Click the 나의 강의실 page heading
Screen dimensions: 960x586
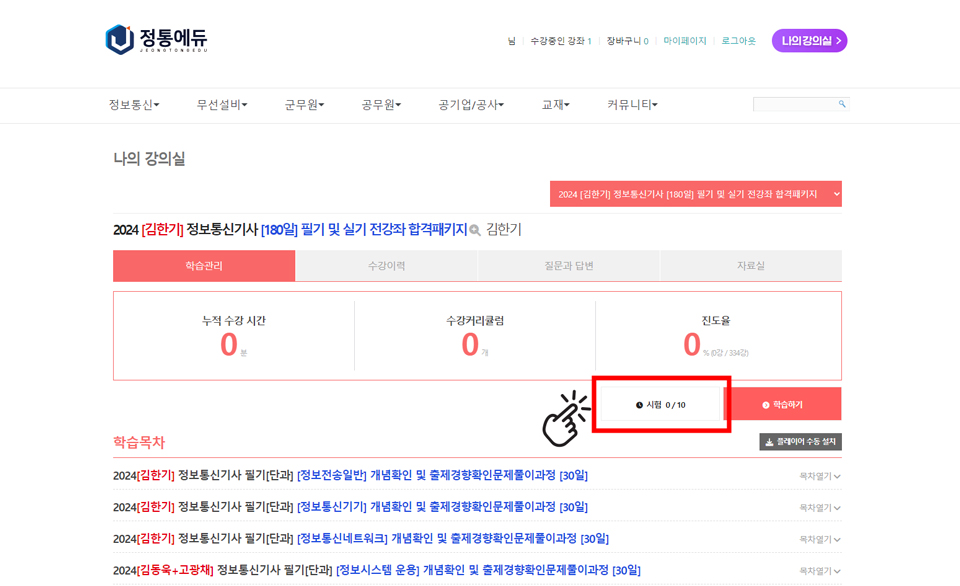coord(149,159)
